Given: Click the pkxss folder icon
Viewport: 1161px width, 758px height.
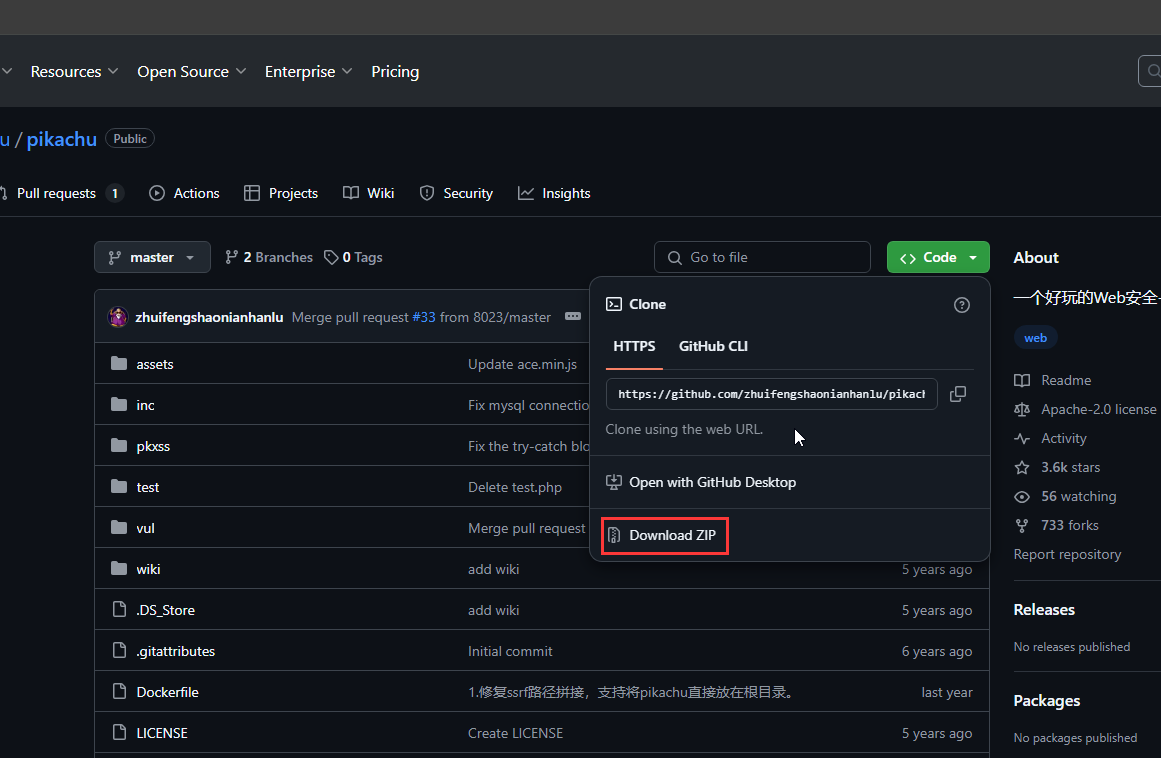Looking at the screenshot, I should point(118,446).
